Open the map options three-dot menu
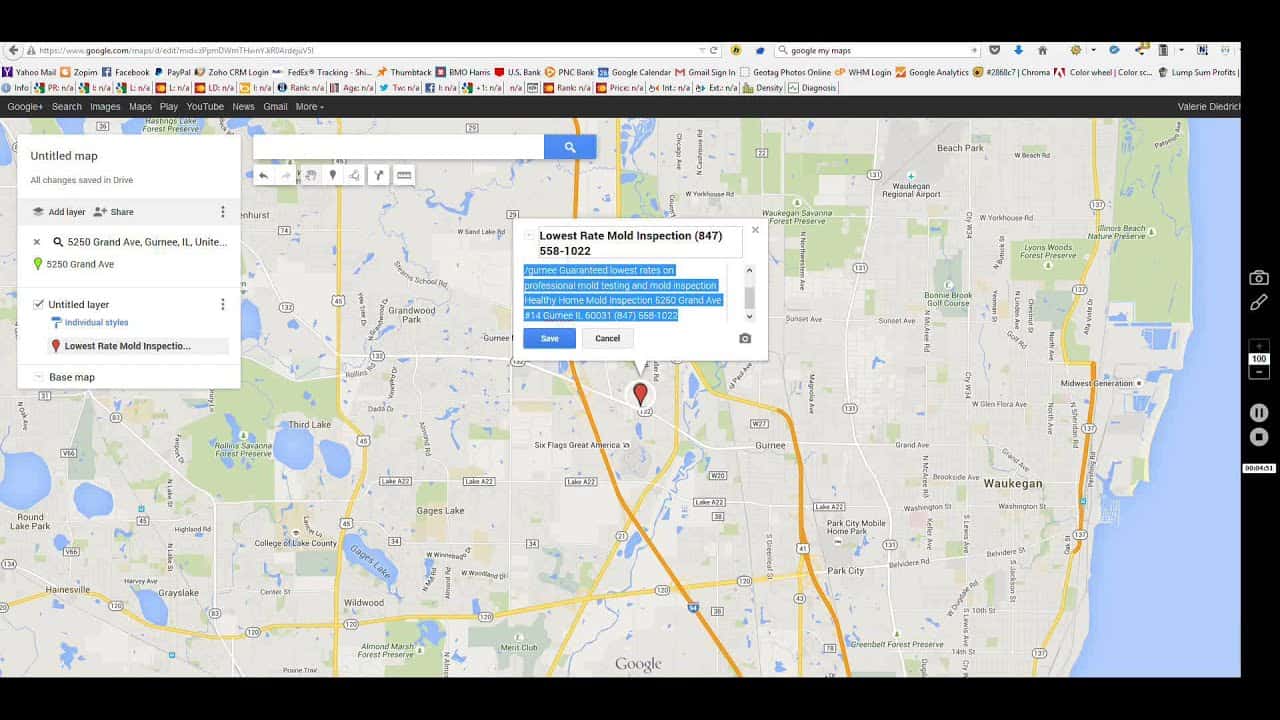 click(222, 212)
